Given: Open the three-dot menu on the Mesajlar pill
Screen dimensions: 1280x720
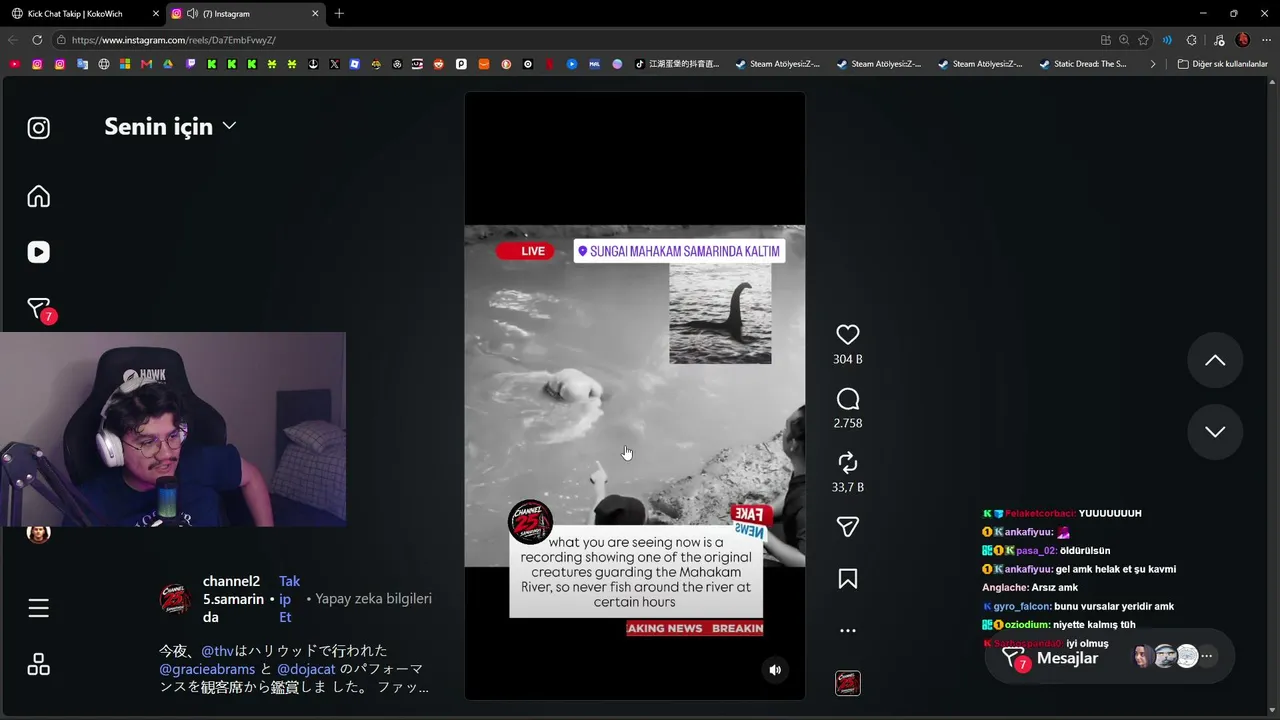Looking at the screenshot, I should [x=1207, y=657].
